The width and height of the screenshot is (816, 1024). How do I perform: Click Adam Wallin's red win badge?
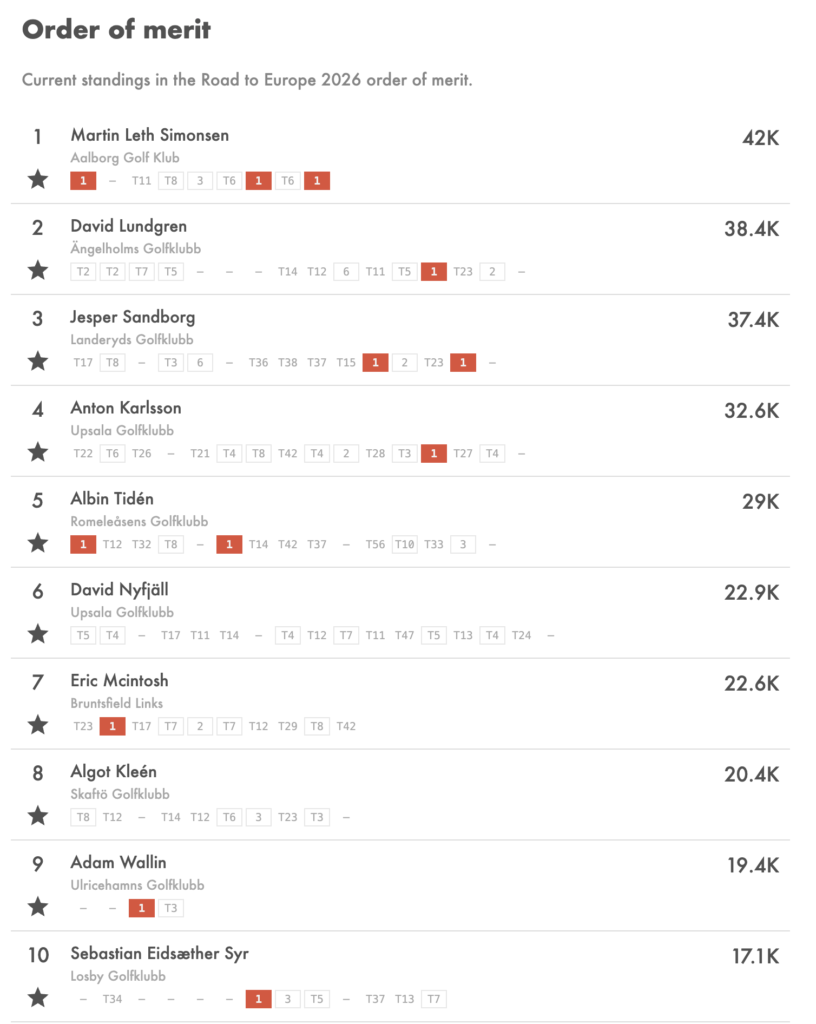coord(142,908)
